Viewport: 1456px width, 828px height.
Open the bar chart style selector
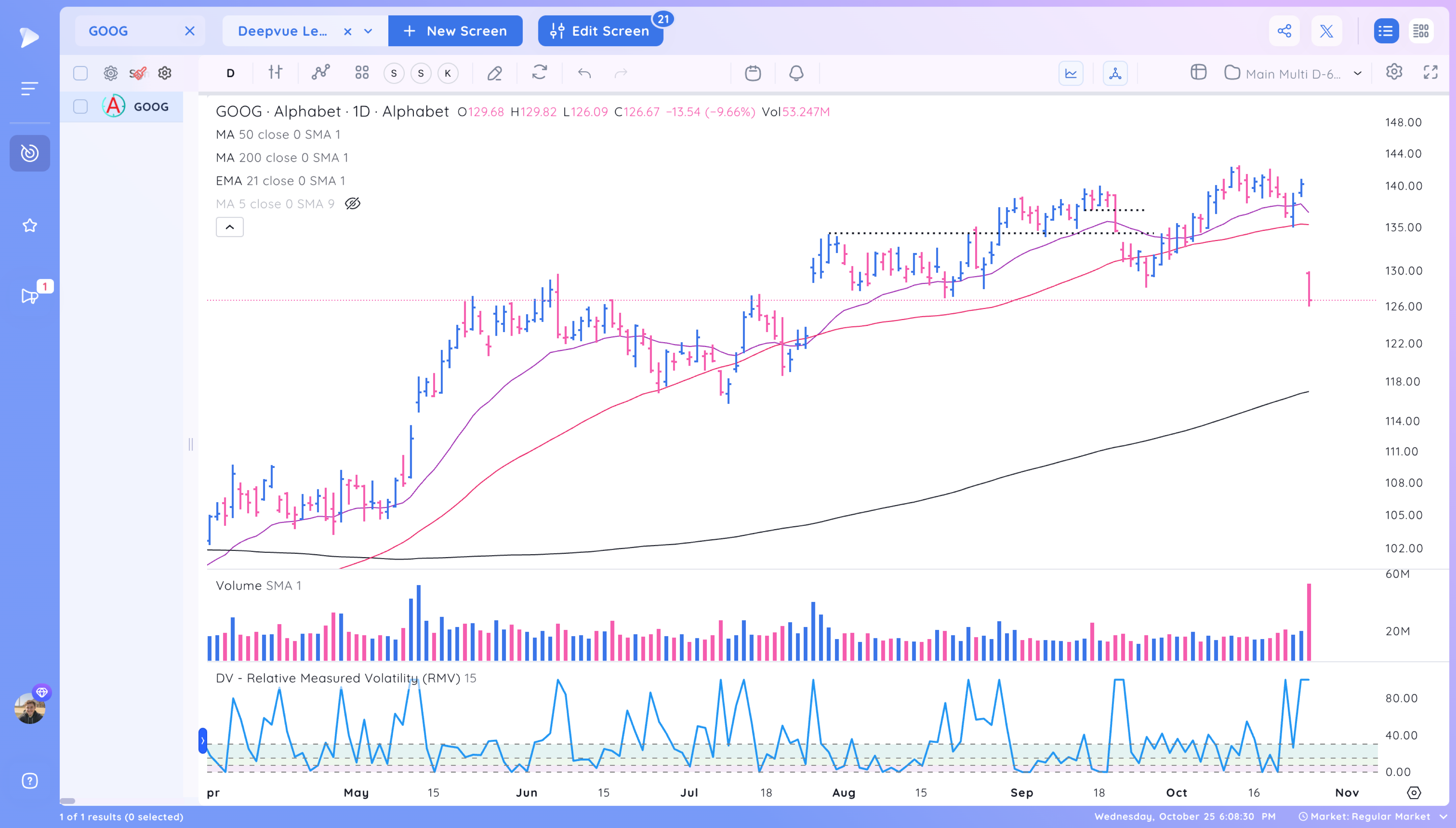275,72
